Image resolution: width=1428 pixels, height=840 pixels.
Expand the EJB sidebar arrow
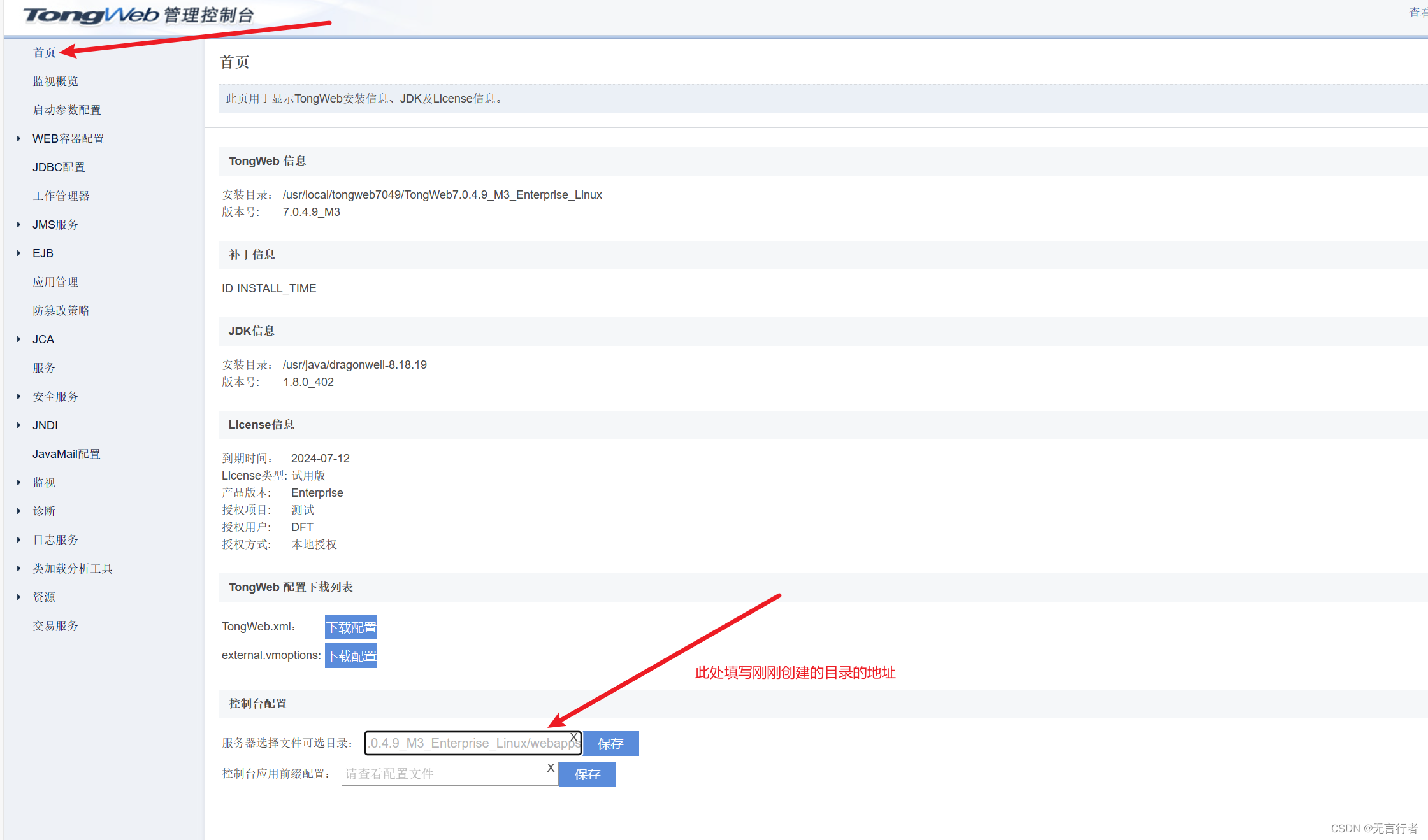(x=18, y=253)
